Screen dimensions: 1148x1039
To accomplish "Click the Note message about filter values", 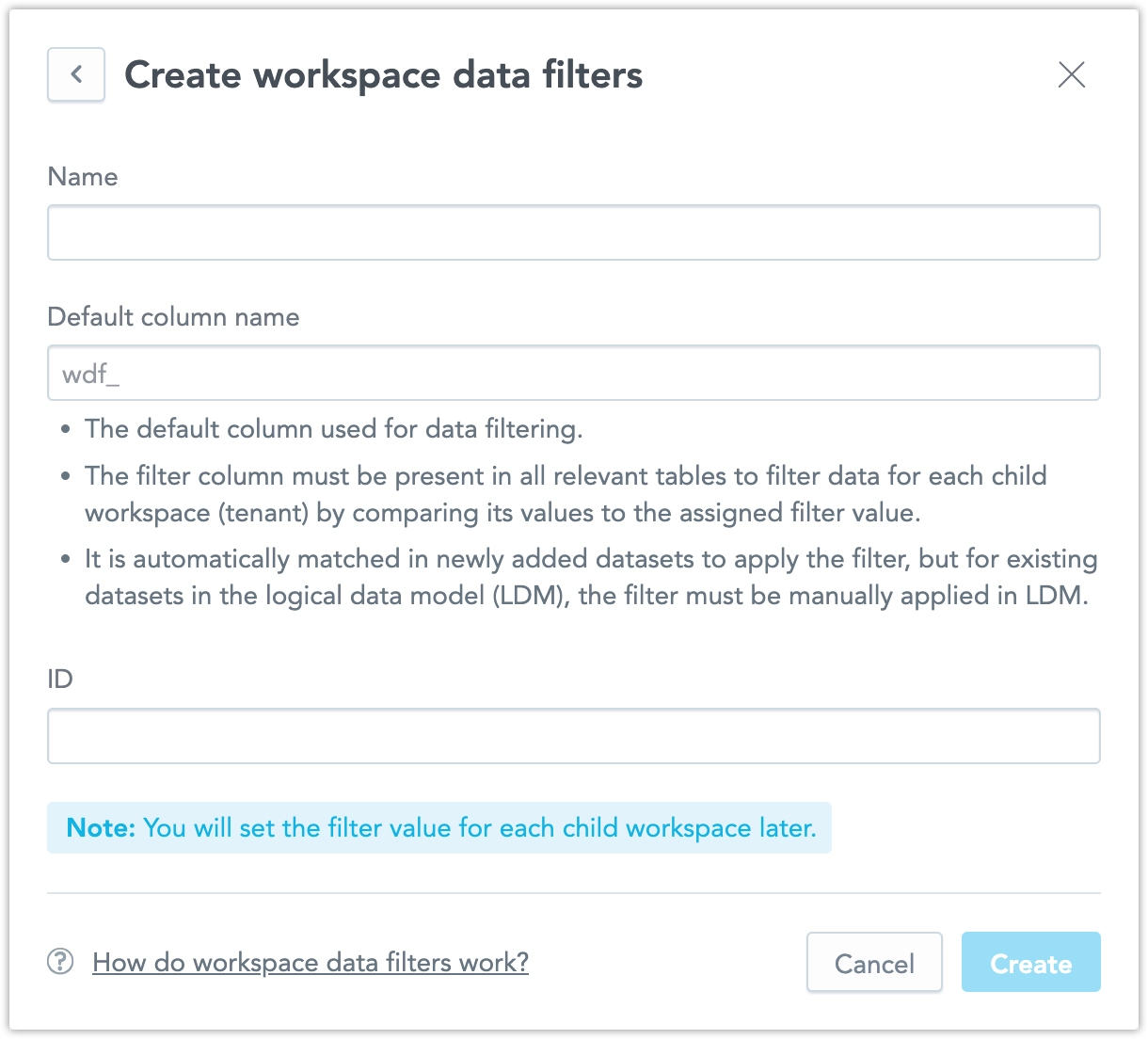I will [438, 827].
